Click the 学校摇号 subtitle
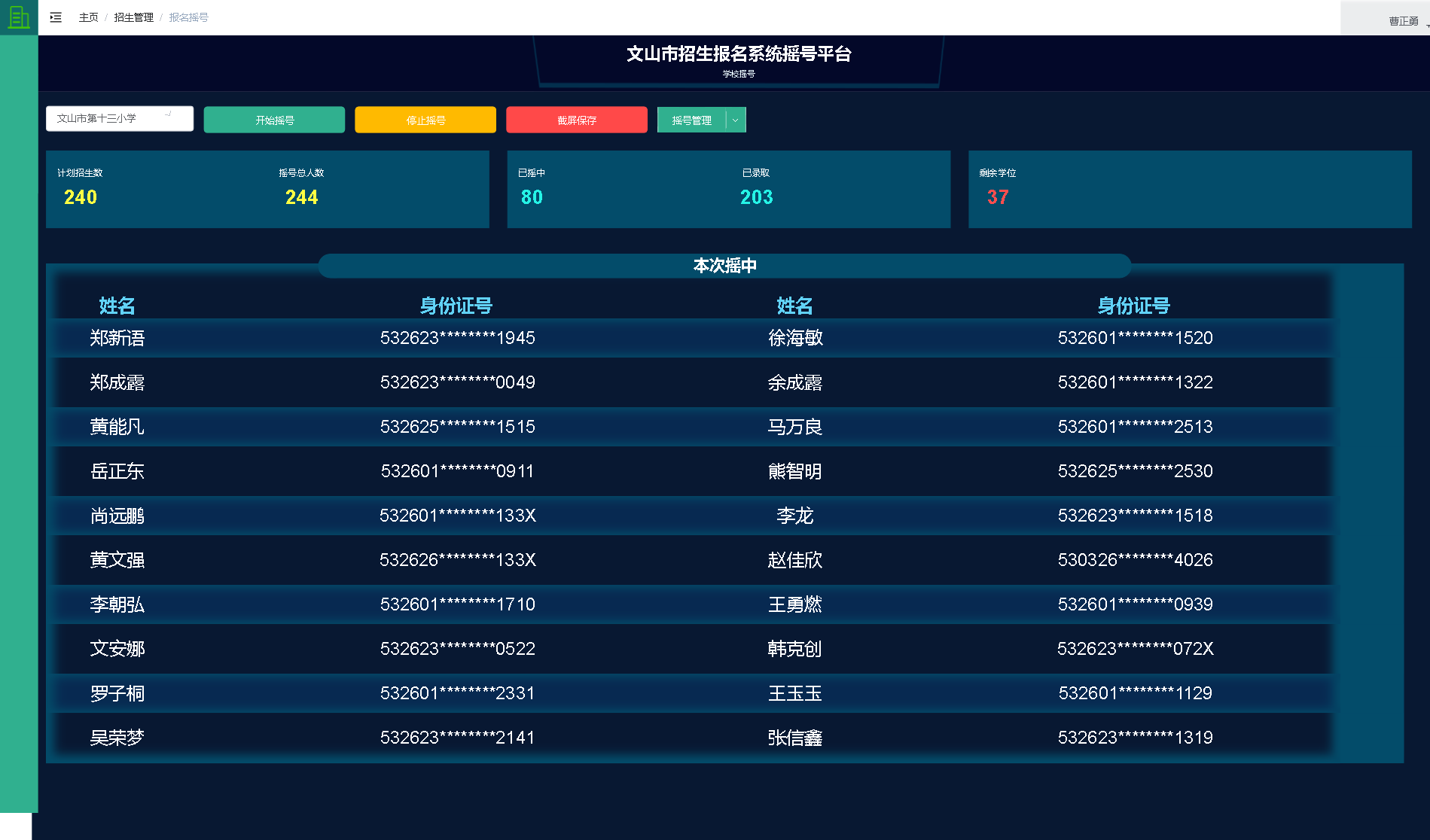Viewport: 1430px width, 840px height. 739,74
